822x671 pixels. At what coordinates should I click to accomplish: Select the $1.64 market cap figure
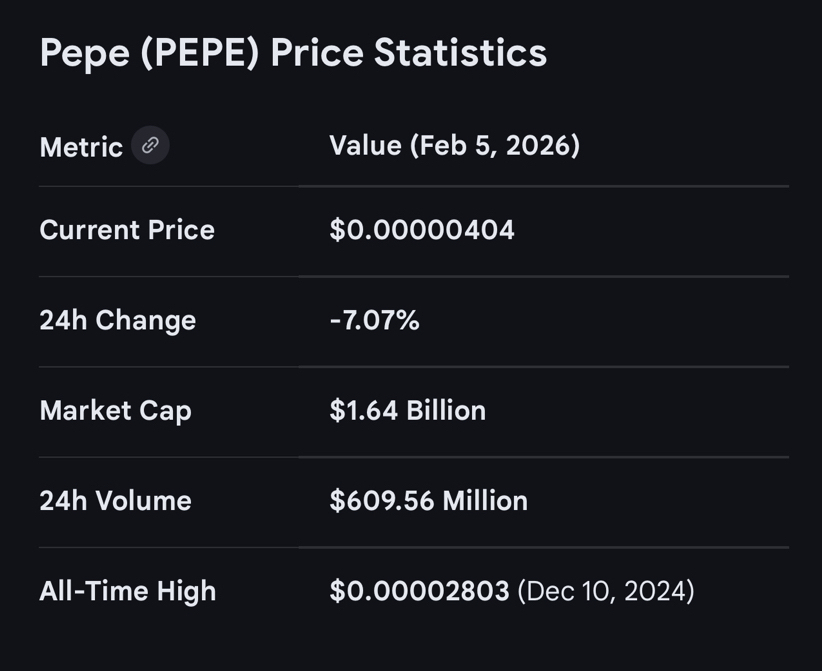click(x=364, y=410)
